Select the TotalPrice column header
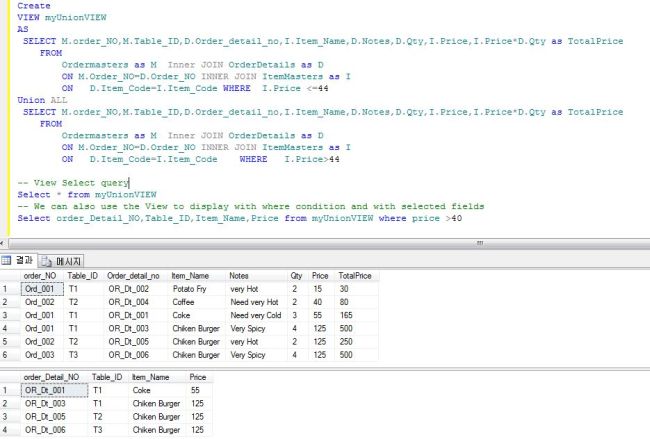 356,276
